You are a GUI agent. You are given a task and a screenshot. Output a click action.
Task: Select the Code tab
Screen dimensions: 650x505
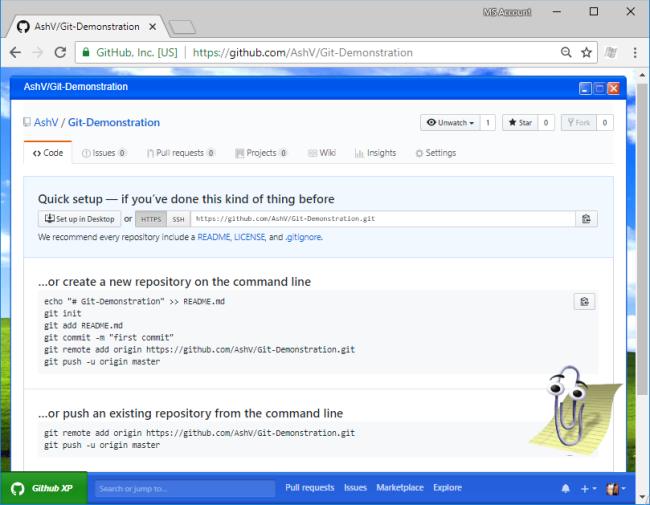pos(48,153)
